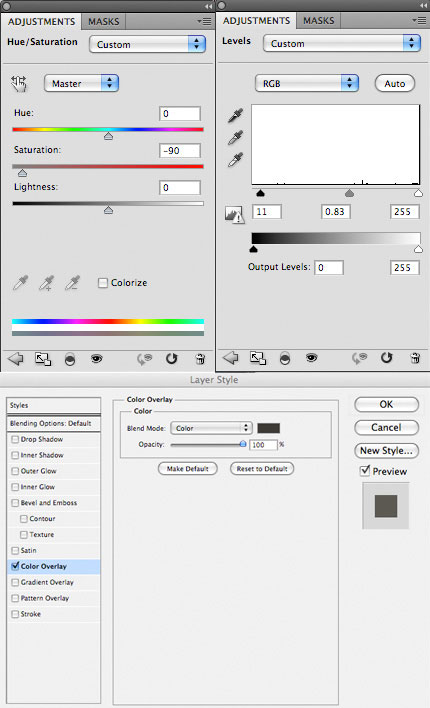Toggle the Preview checkbox
Image resolution: width=430 pixels, height=708 pixels.
click(365, 470)
